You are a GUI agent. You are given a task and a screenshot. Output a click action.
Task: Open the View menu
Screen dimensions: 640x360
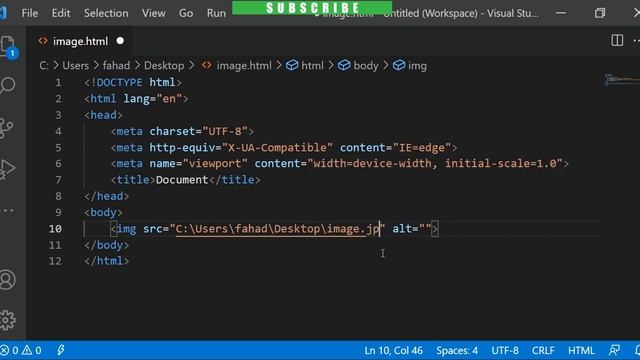153,13
